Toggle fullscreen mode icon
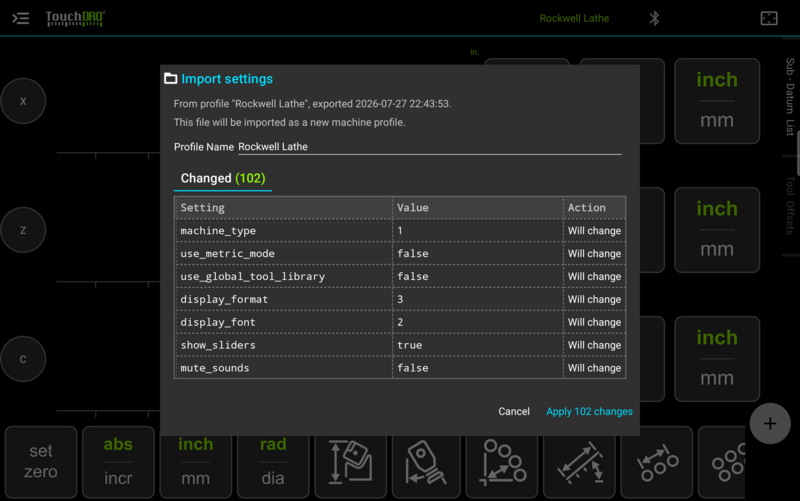 point(769,19)
